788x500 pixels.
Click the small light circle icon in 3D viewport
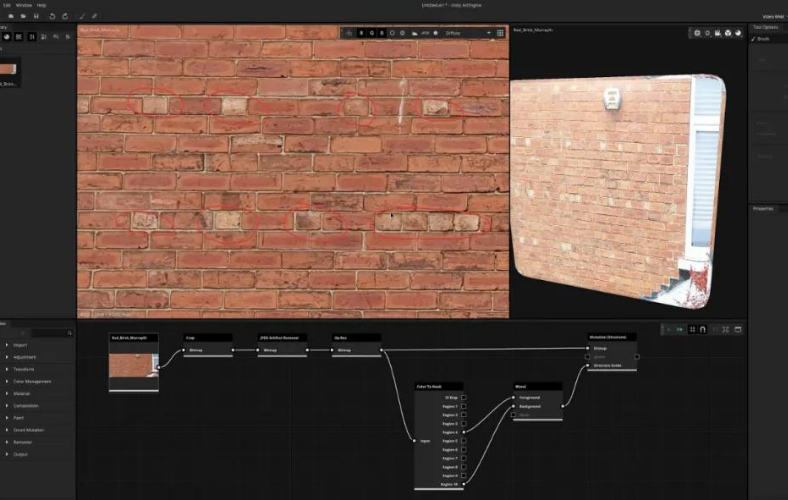point(708,33)
